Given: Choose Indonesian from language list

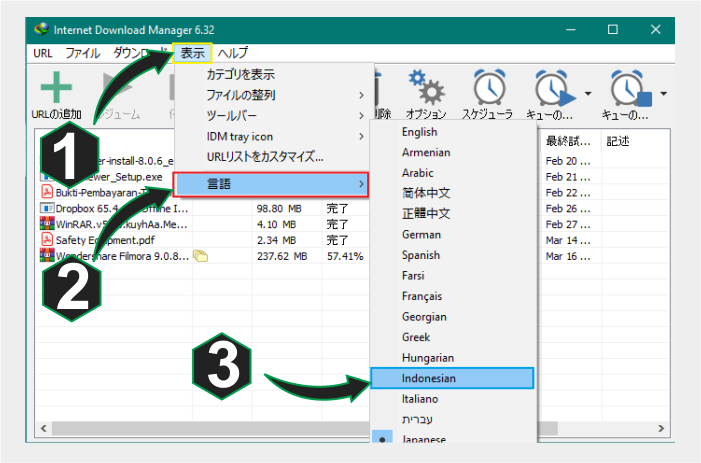Looking at the screenshot, I should pos(452,378).
